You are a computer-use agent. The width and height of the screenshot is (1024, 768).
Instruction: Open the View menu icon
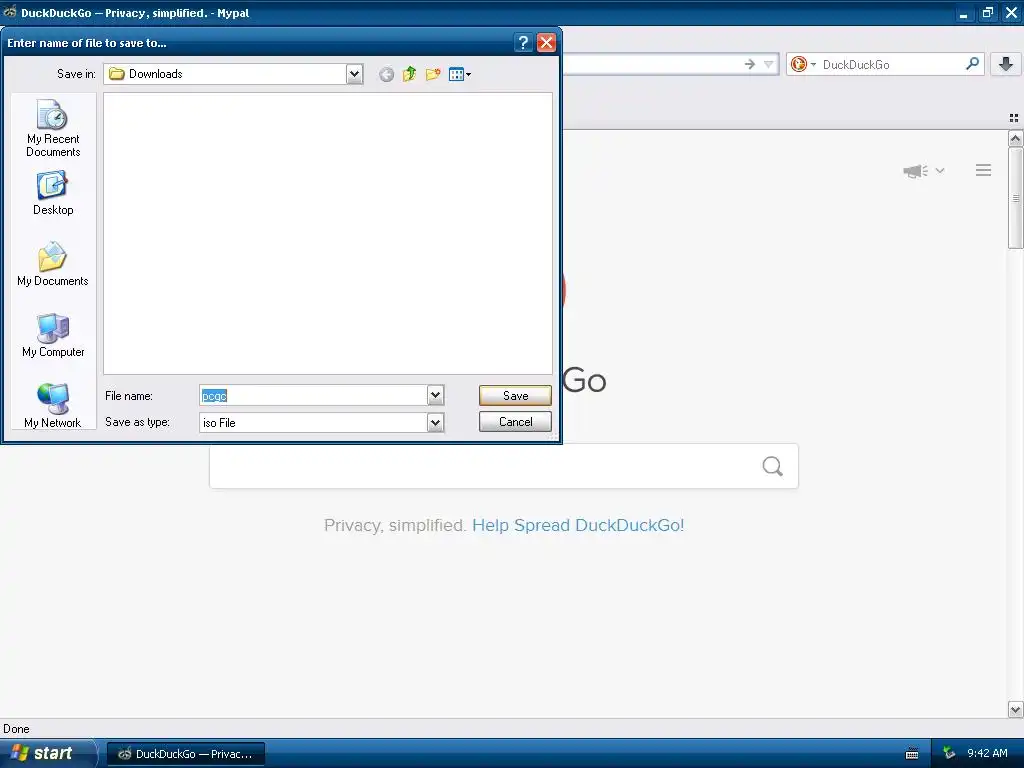460,74
